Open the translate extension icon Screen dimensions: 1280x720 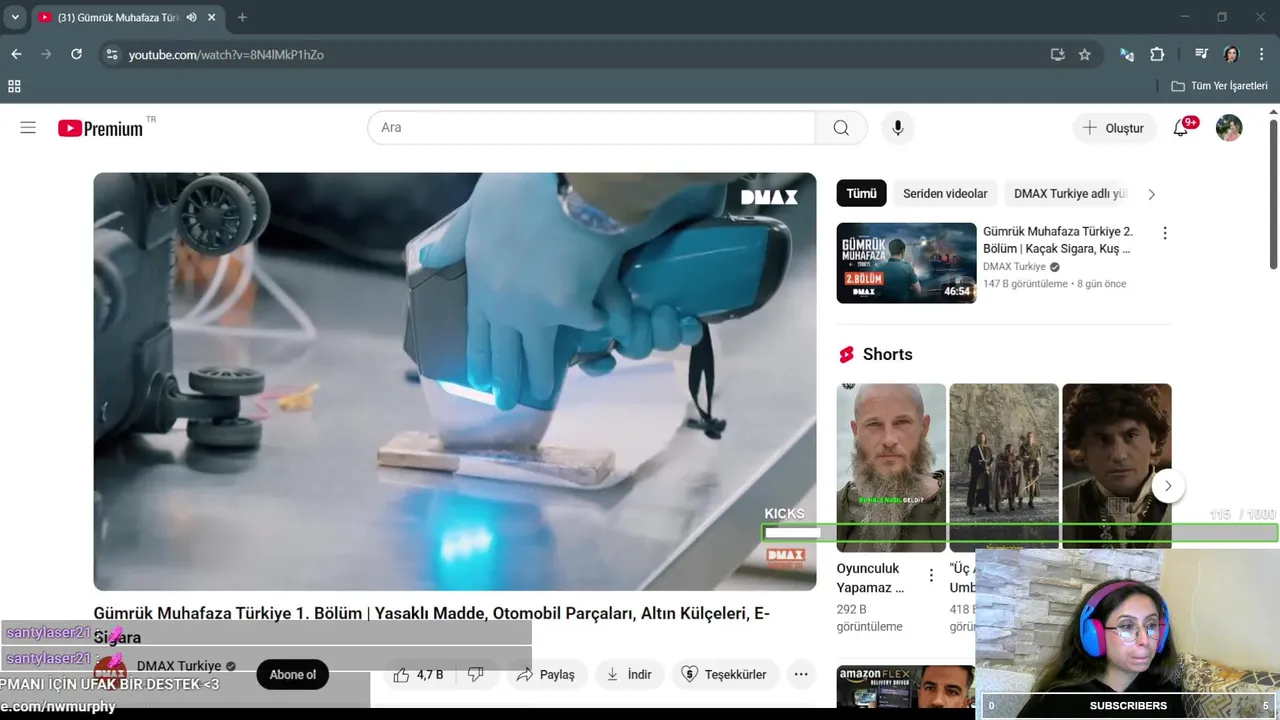(x=1127, y=54)
